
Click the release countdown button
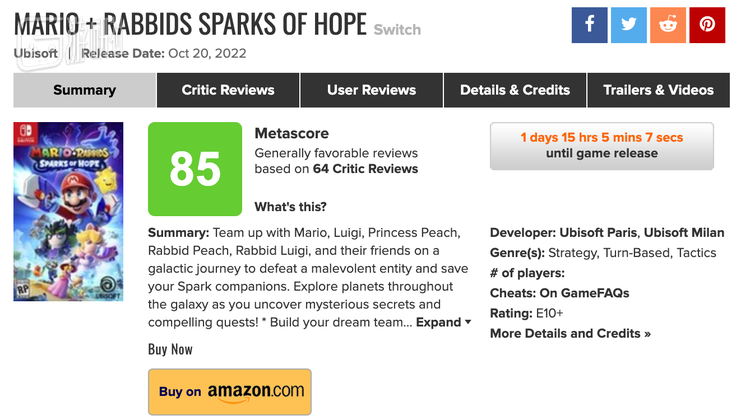(x=602, y=145)
